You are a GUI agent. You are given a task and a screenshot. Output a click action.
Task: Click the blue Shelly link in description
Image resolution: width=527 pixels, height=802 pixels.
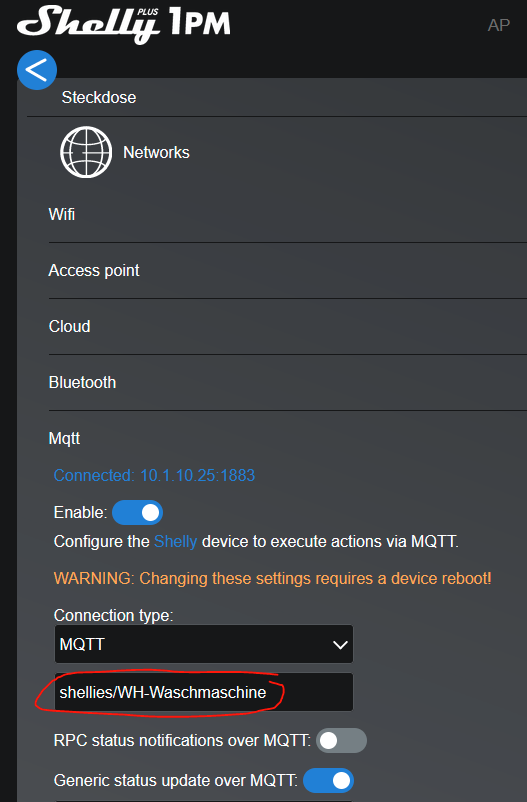coord(175,541)
